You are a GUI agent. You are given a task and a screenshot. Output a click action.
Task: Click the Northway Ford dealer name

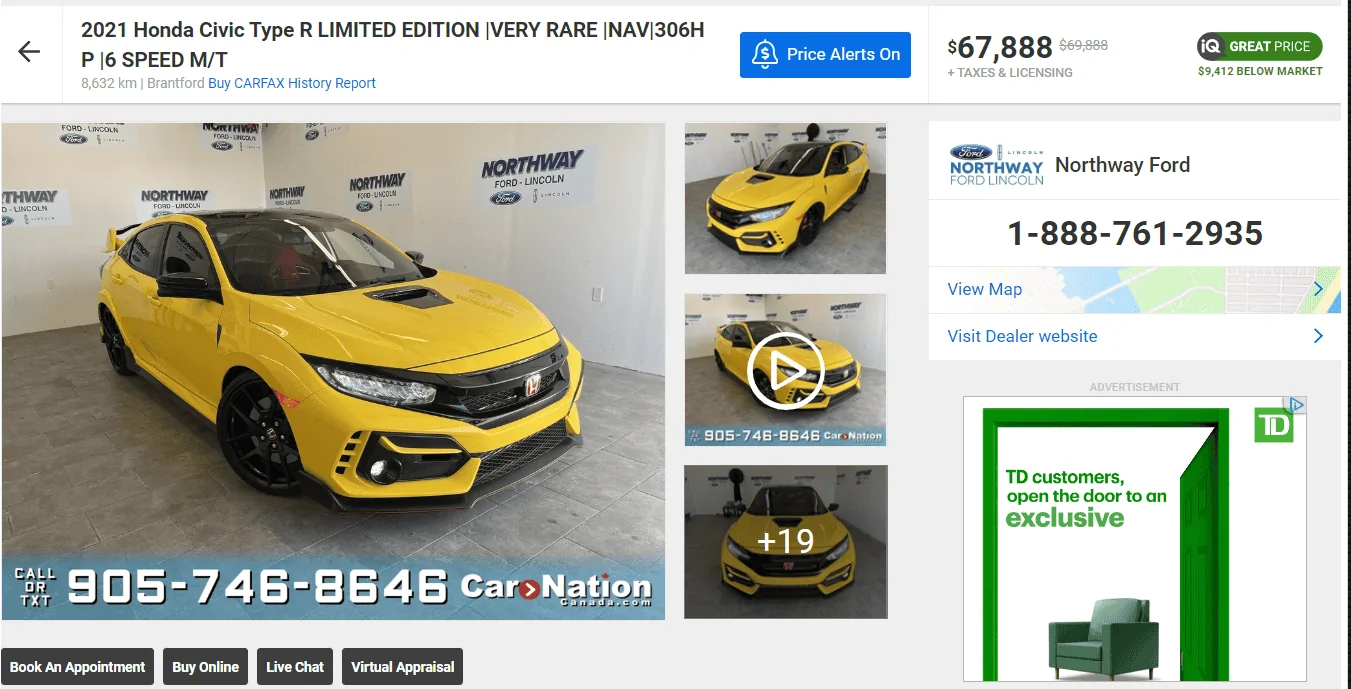tap(1122, 165)
